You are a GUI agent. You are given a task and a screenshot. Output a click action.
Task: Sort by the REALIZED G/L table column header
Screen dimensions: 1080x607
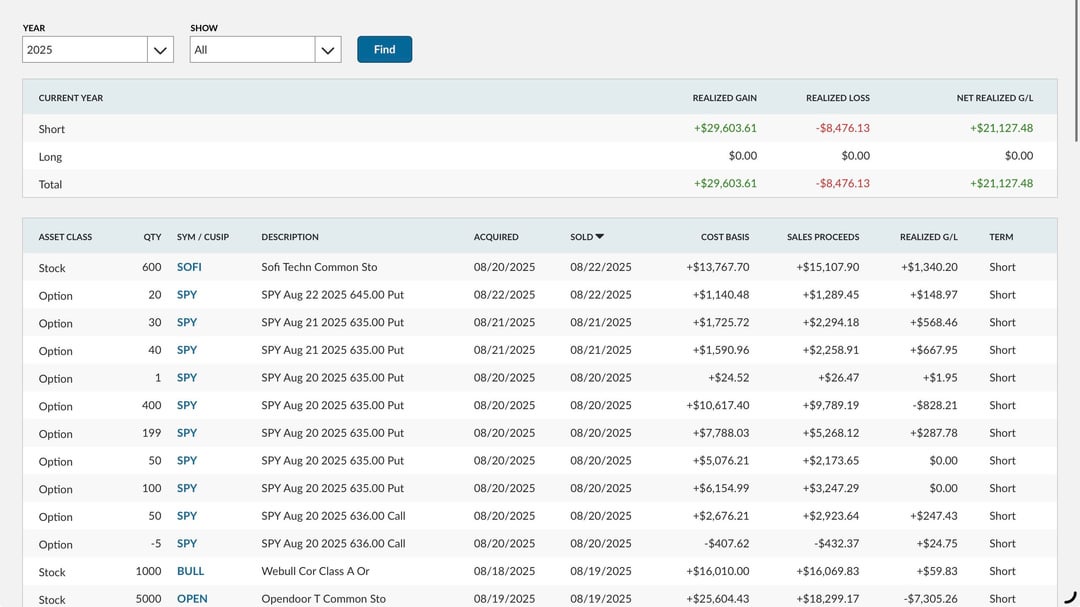point(928,237)
